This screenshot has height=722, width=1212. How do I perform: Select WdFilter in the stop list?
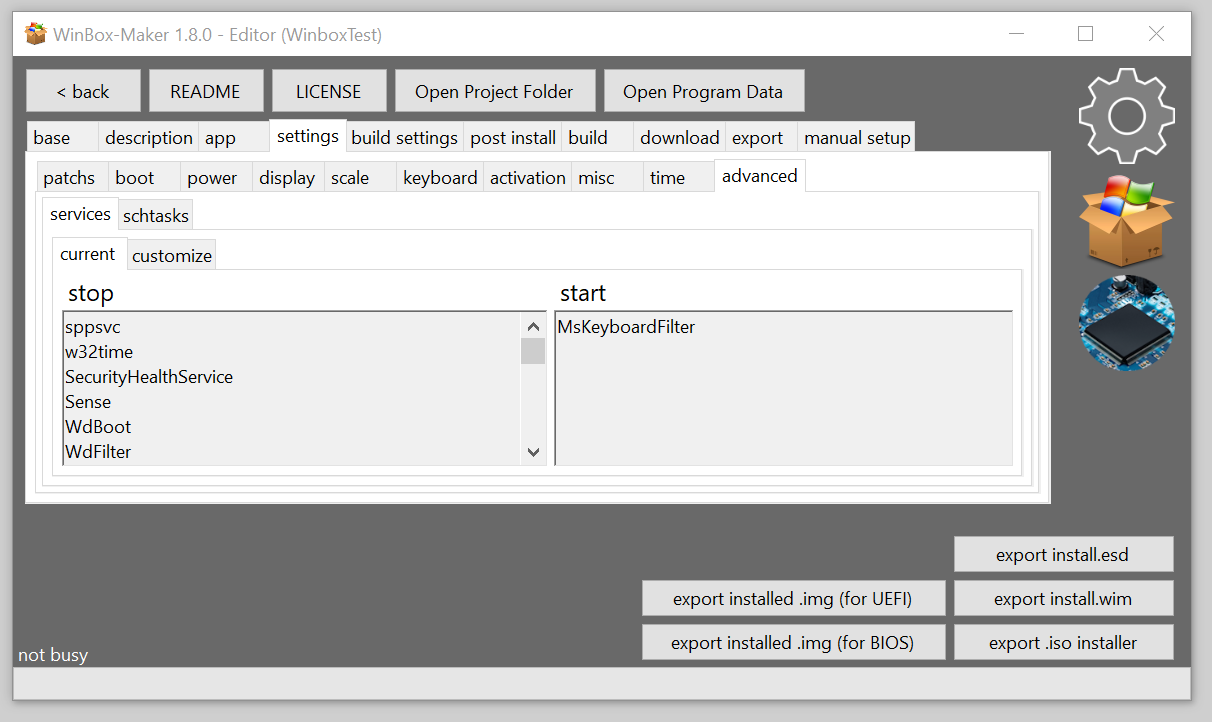tap(291, 451)
